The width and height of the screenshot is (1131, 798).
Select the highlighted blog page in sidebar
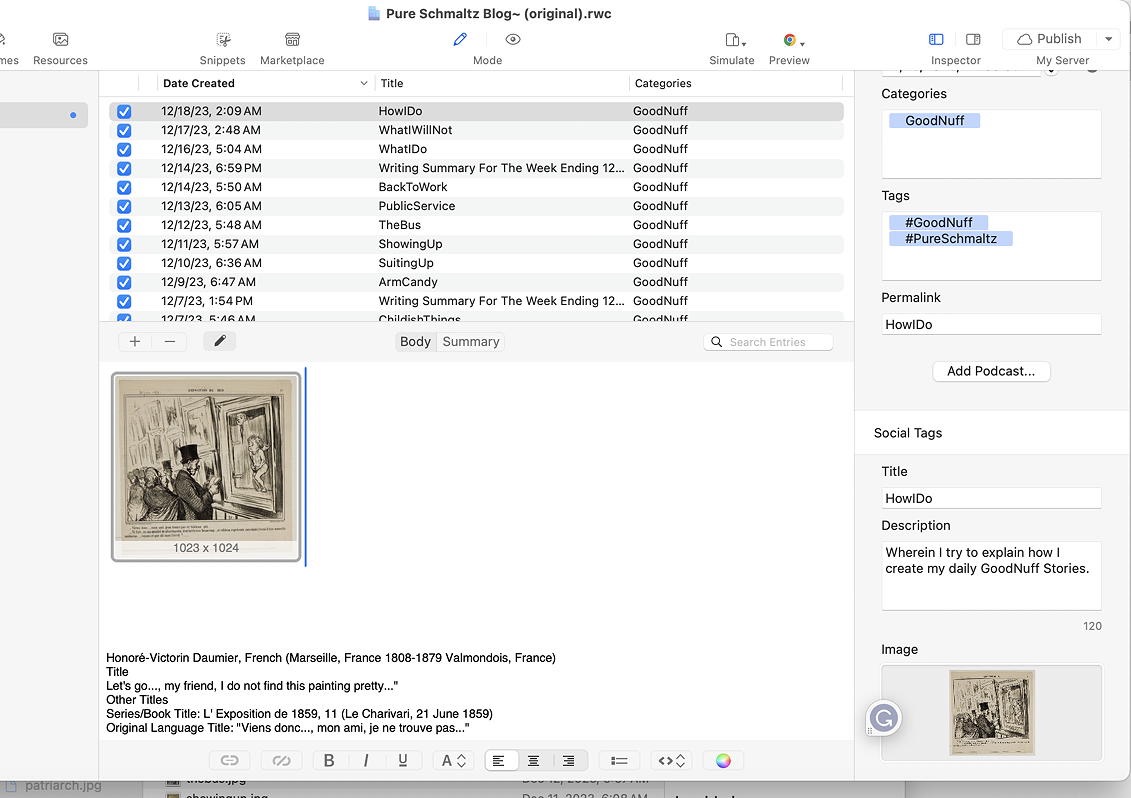(43, 115)
